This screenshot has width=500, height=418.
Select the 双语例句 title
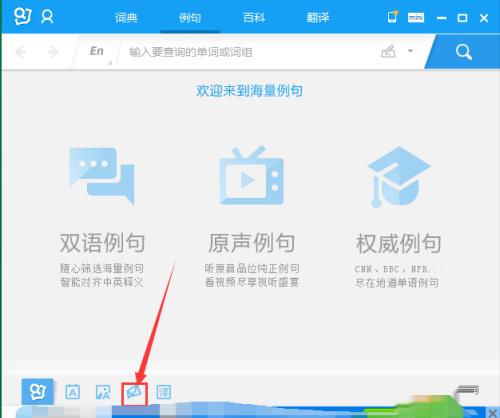coord(102,243)
